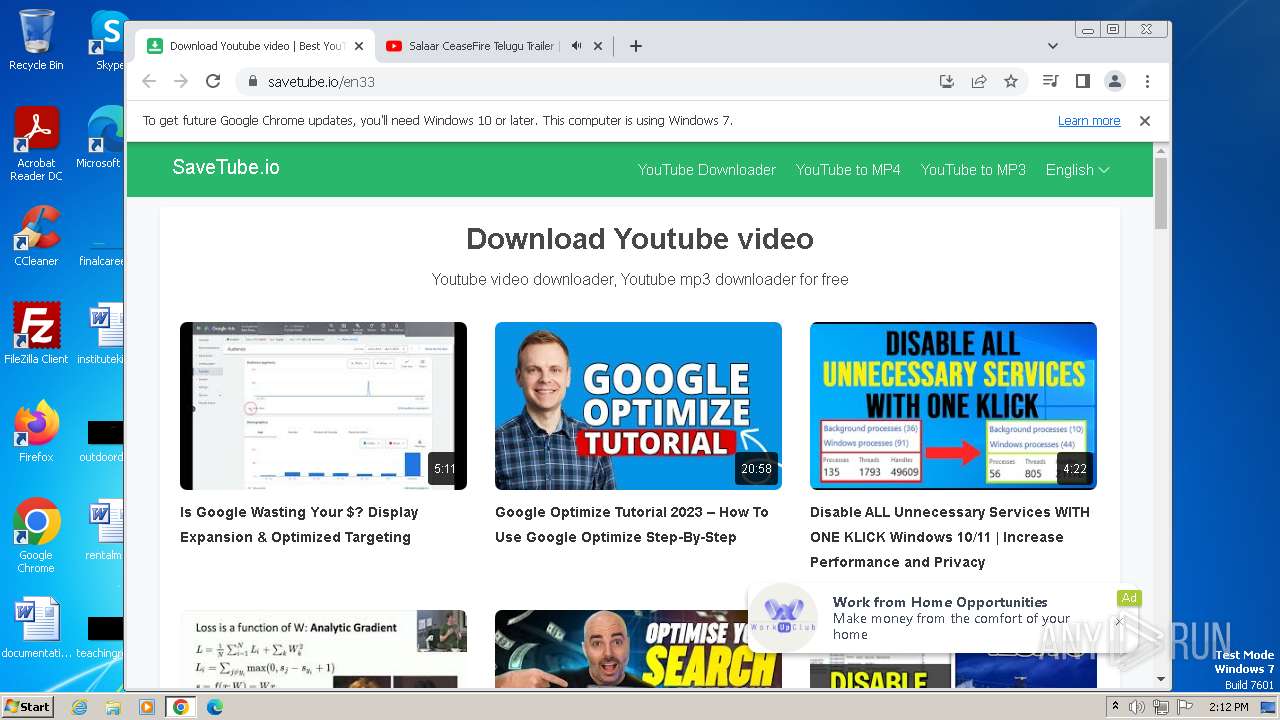Open Google Optimize Tutorial thumbnail
Screen dimensions: 1280x720
[x=638, y=406]
